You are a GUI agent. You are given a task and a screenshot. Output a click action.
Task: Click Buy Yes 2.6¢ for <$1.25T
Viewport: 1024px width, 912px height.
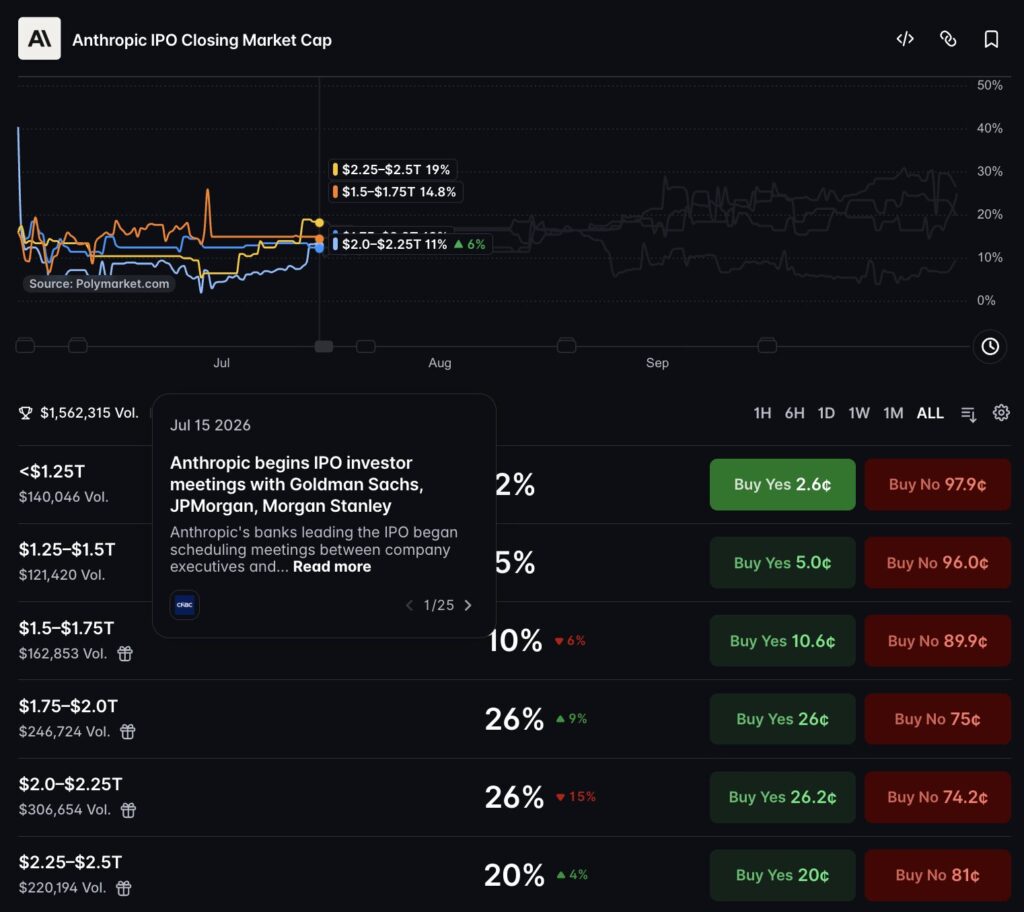(782, 484)
